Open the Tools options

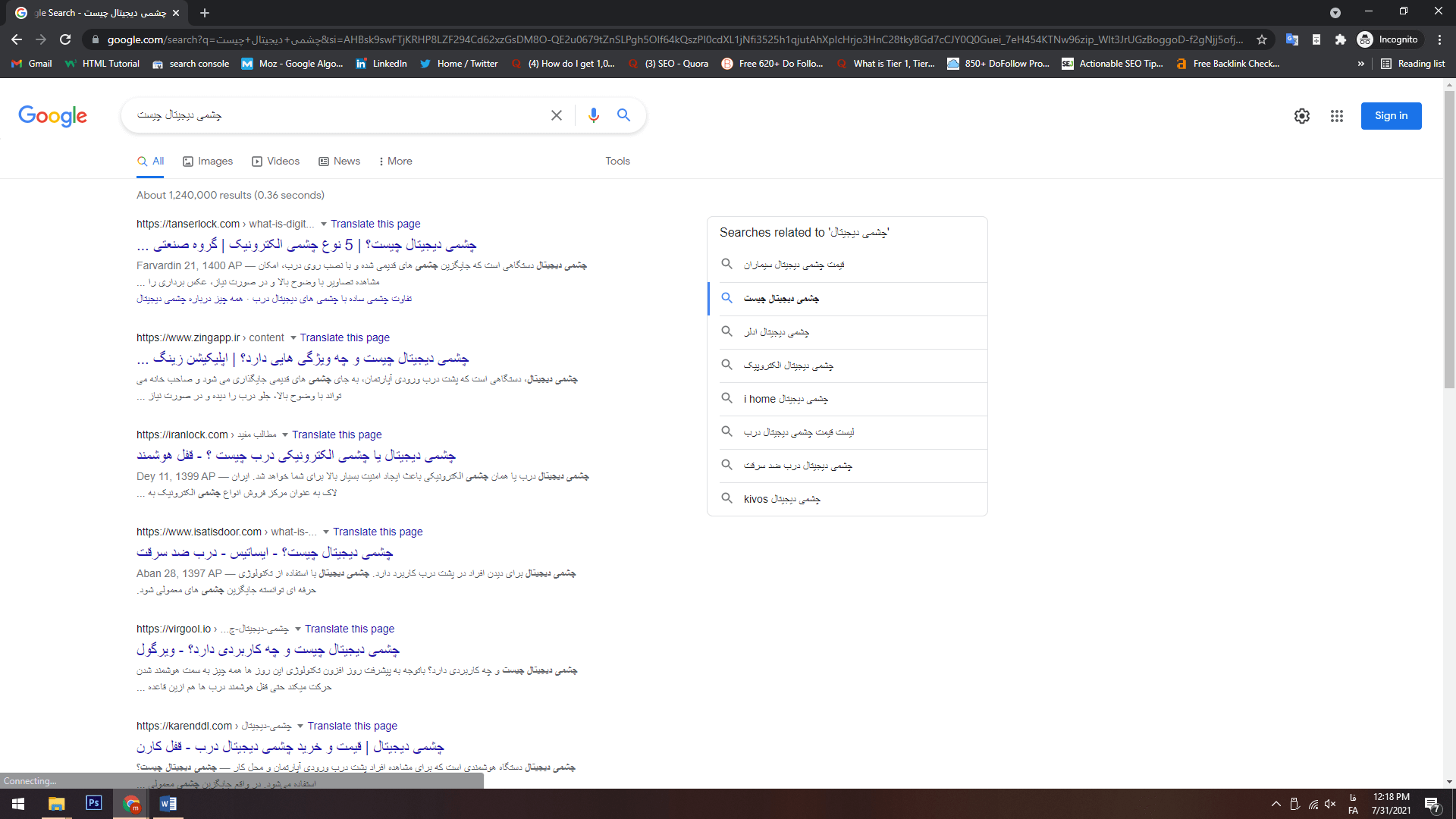click(617, 162)
